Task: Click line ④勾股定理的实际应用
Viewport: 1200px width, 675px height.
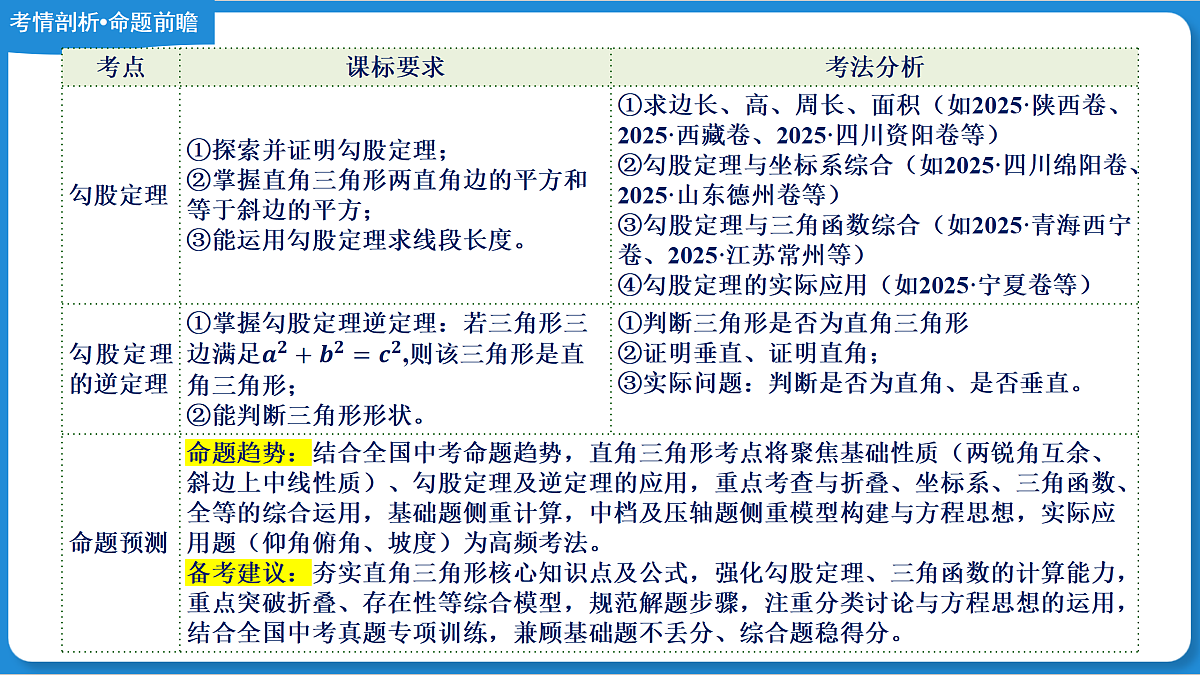Action: click(855, 285)
